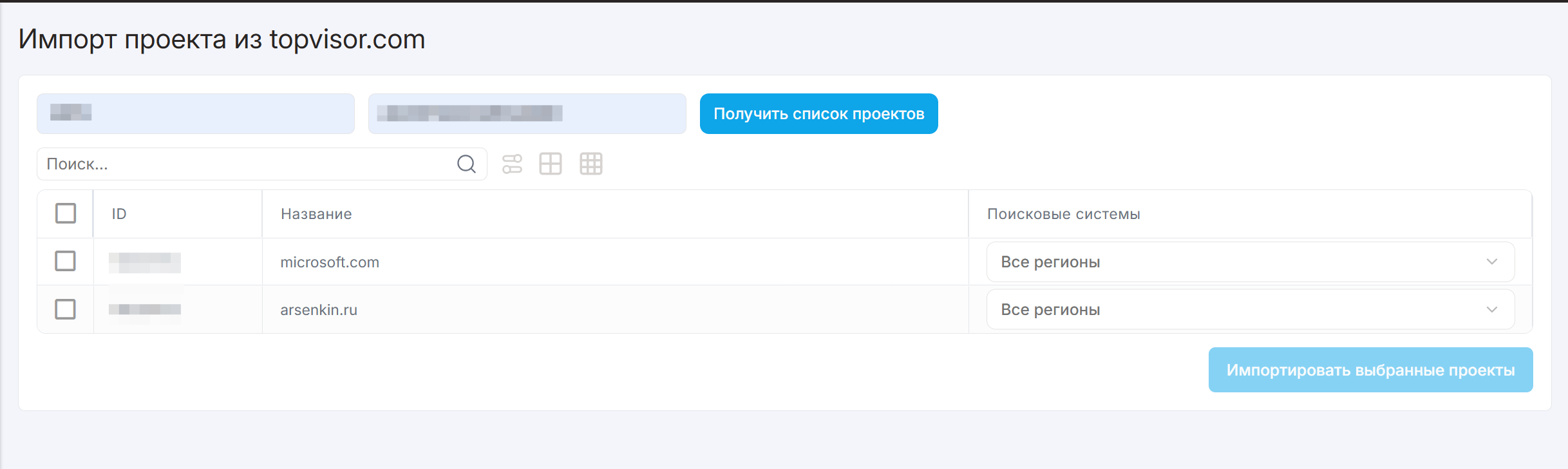Screen dimensions: 1568x469
Task: Select the microsoft.com project name cell
Action: point(330,262)
